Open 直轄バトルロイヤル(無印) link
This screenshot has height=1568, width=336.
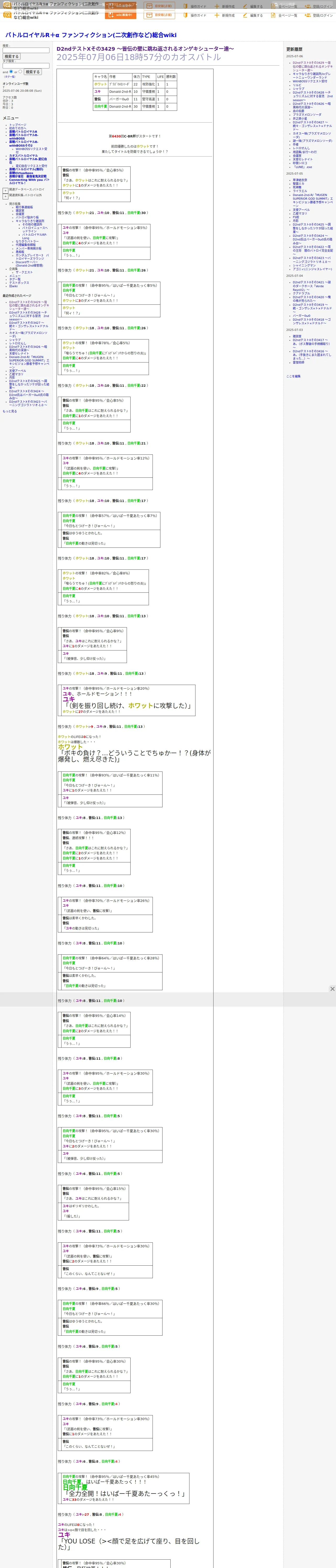click(26, 169)
